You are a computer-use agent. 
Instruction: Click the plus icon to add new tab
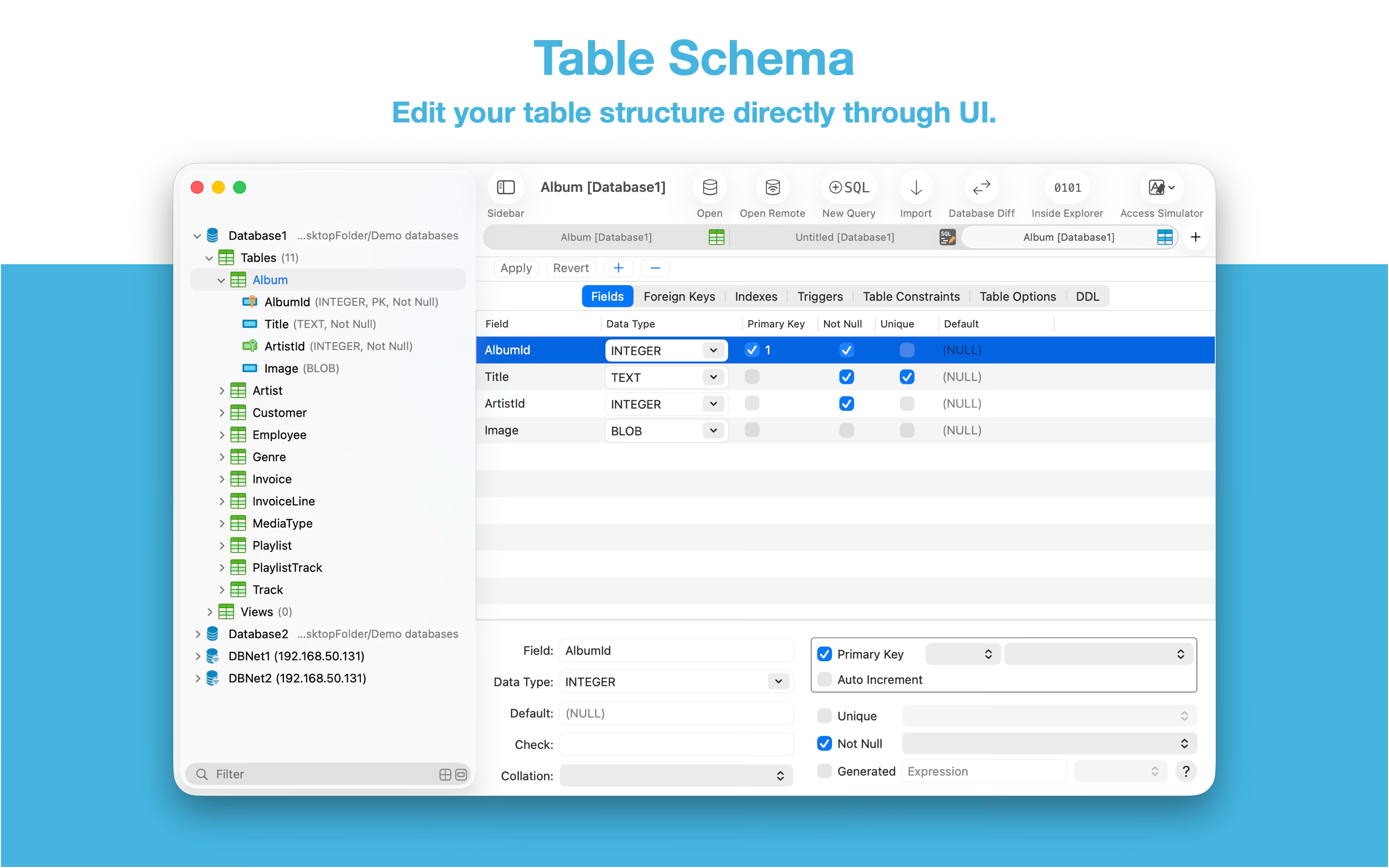pos(1196,237)
